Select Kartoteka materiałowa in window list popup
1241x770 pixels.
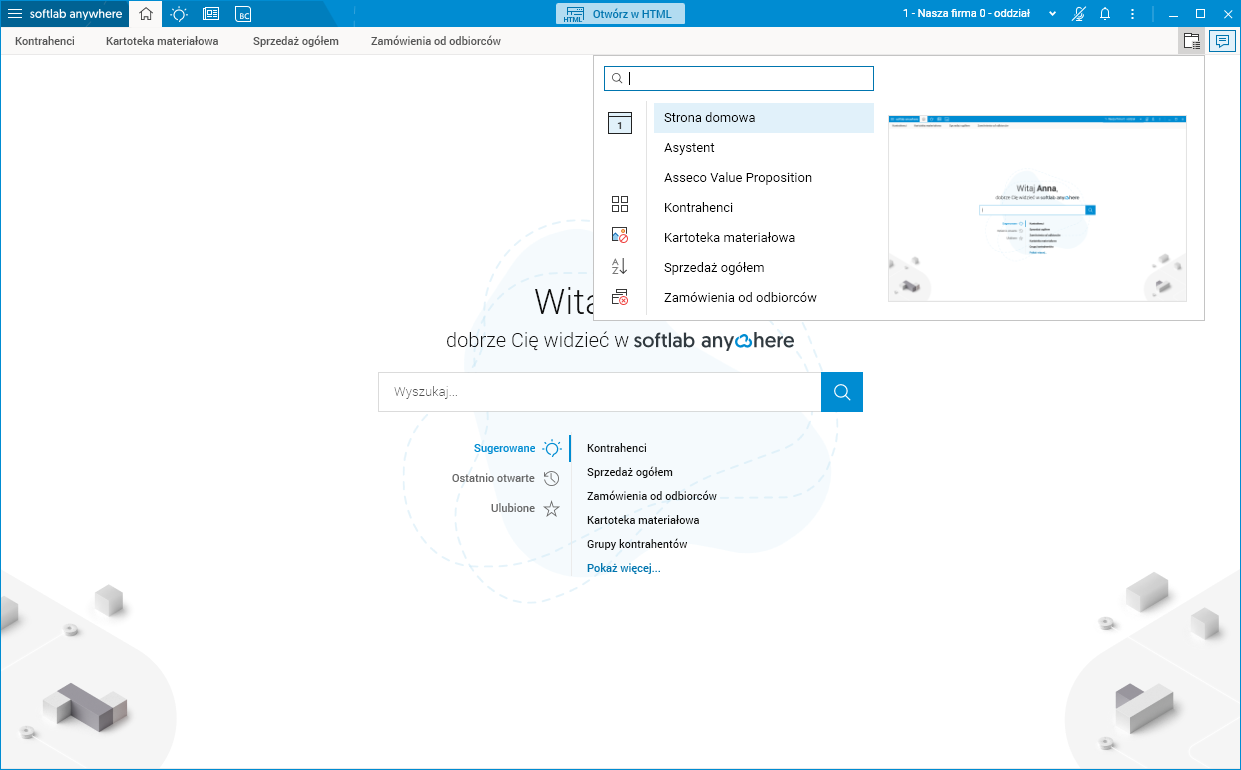point(764,238)
